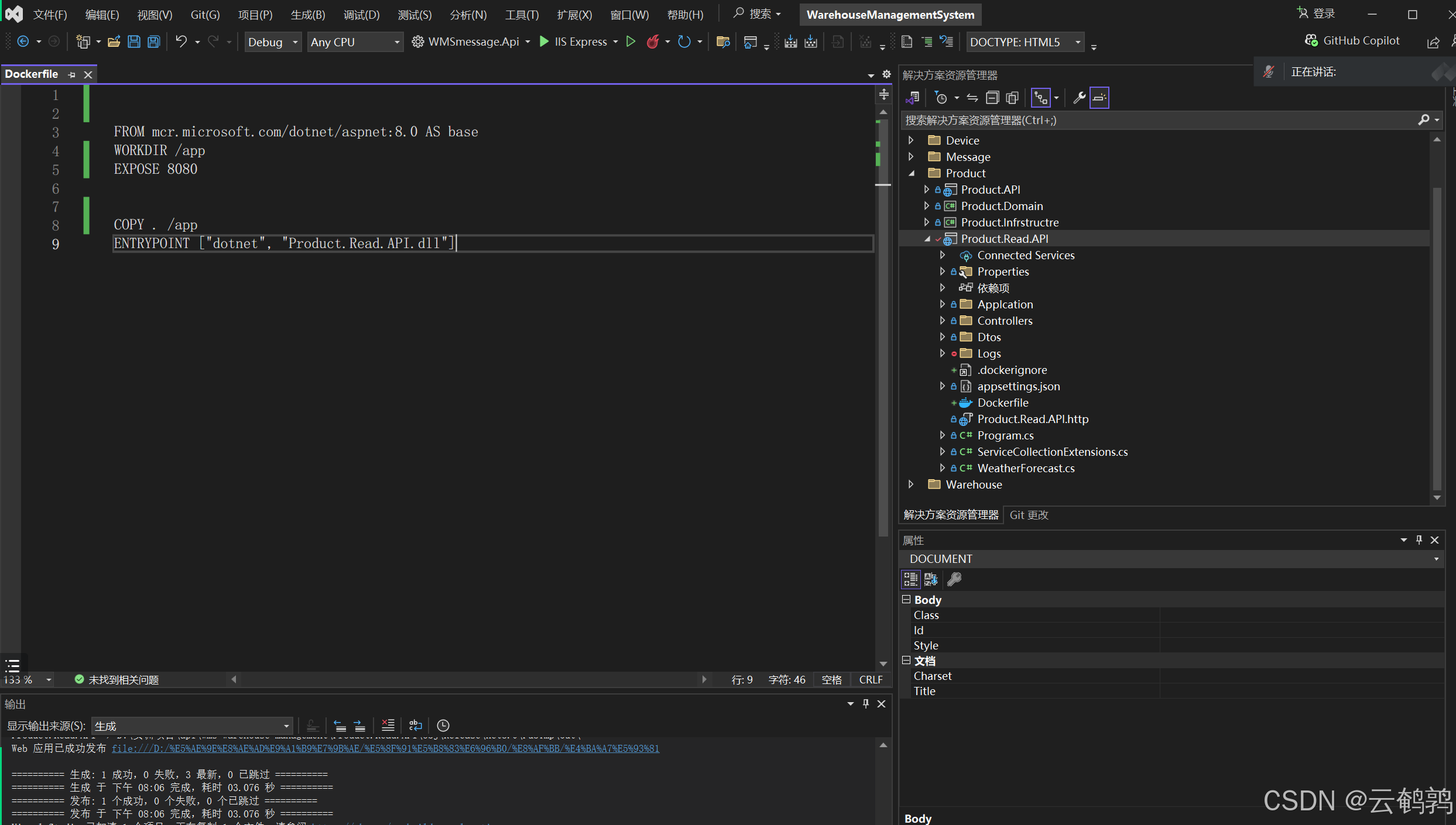Viewport: 1456px width, 825px height.
Task: Select Dockerfile in Solution Explorer tree
Action: coord(1002,403)
